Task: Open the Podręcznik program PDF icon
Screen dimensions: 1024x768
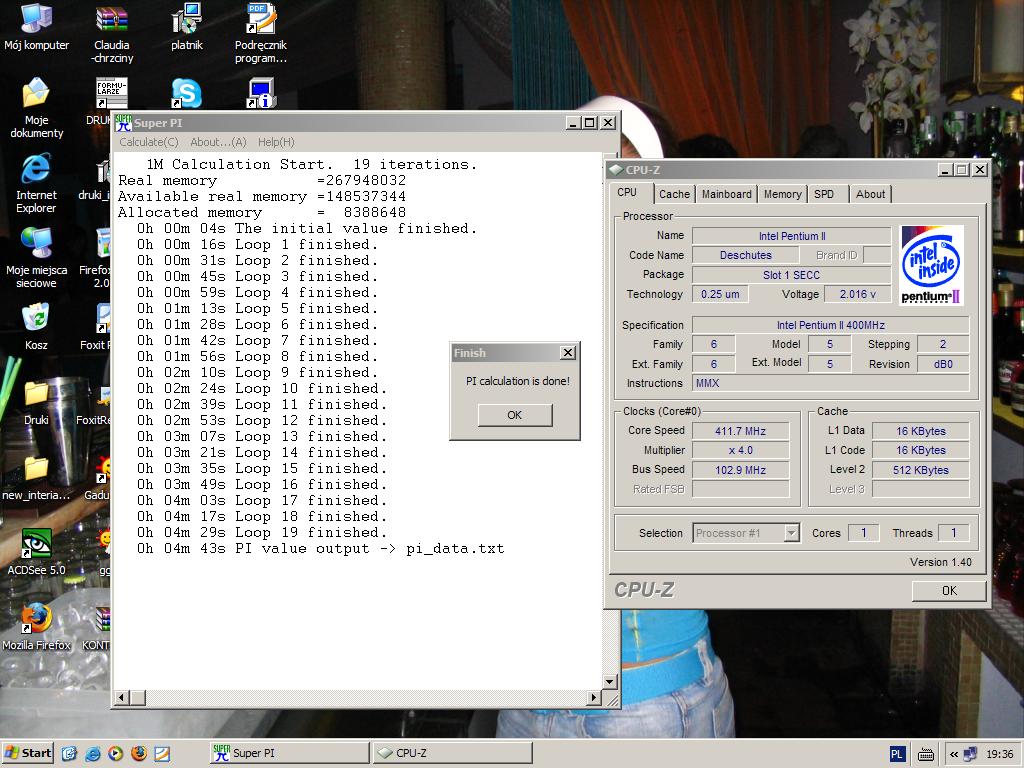Action: coord(261,18)
